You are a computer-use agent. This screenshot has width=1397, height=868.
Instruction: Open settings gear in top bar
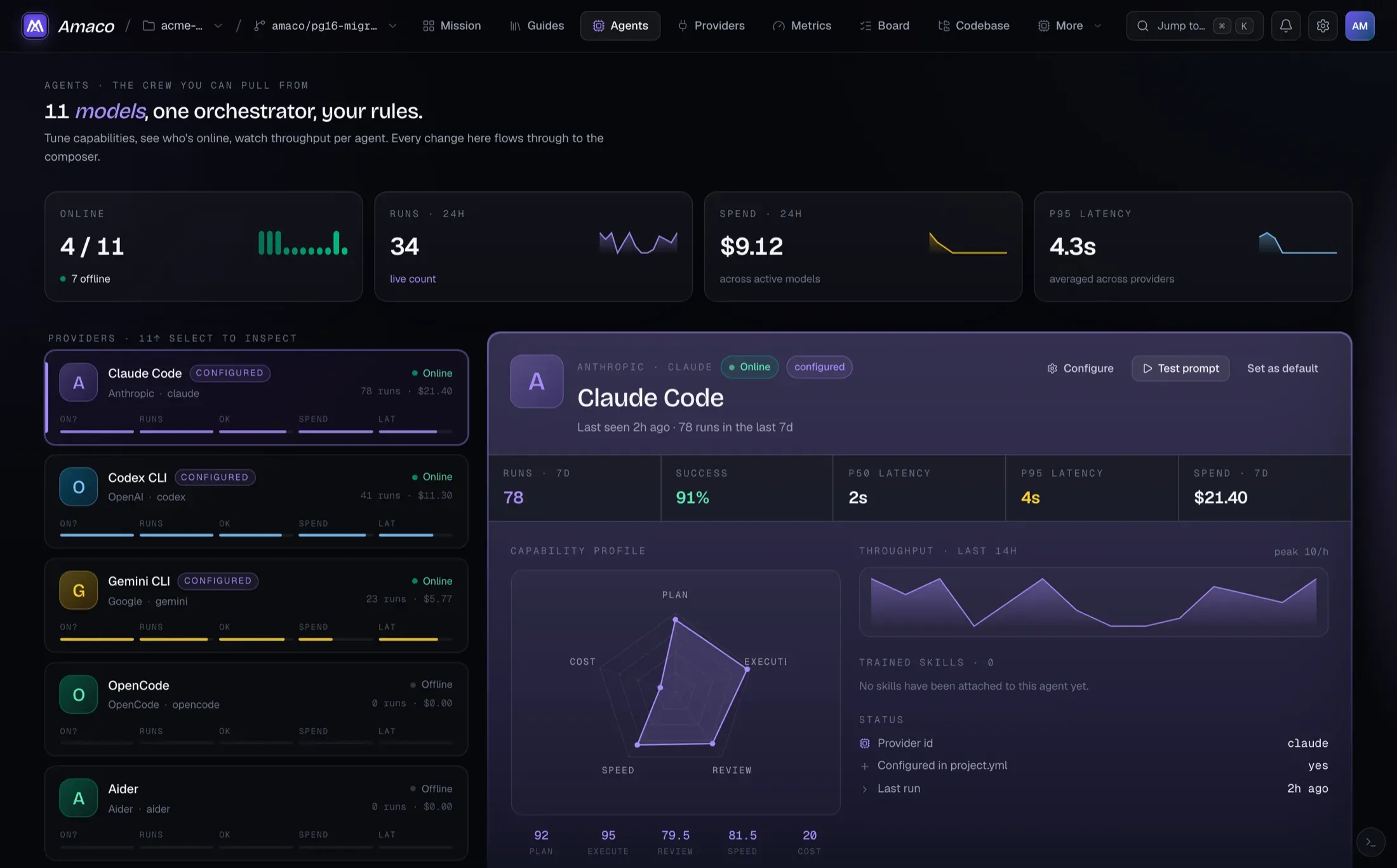1323,26
